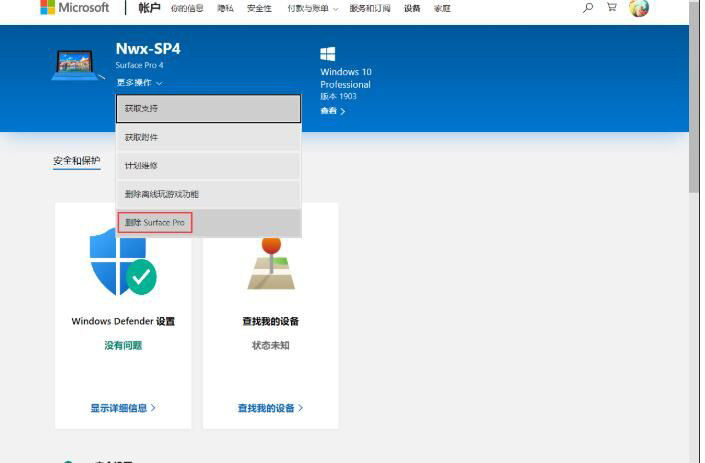Open the search magnifier icon
The width and height of the screenshot is (705, 463).
pyautogui.click(x=588, y=8)
